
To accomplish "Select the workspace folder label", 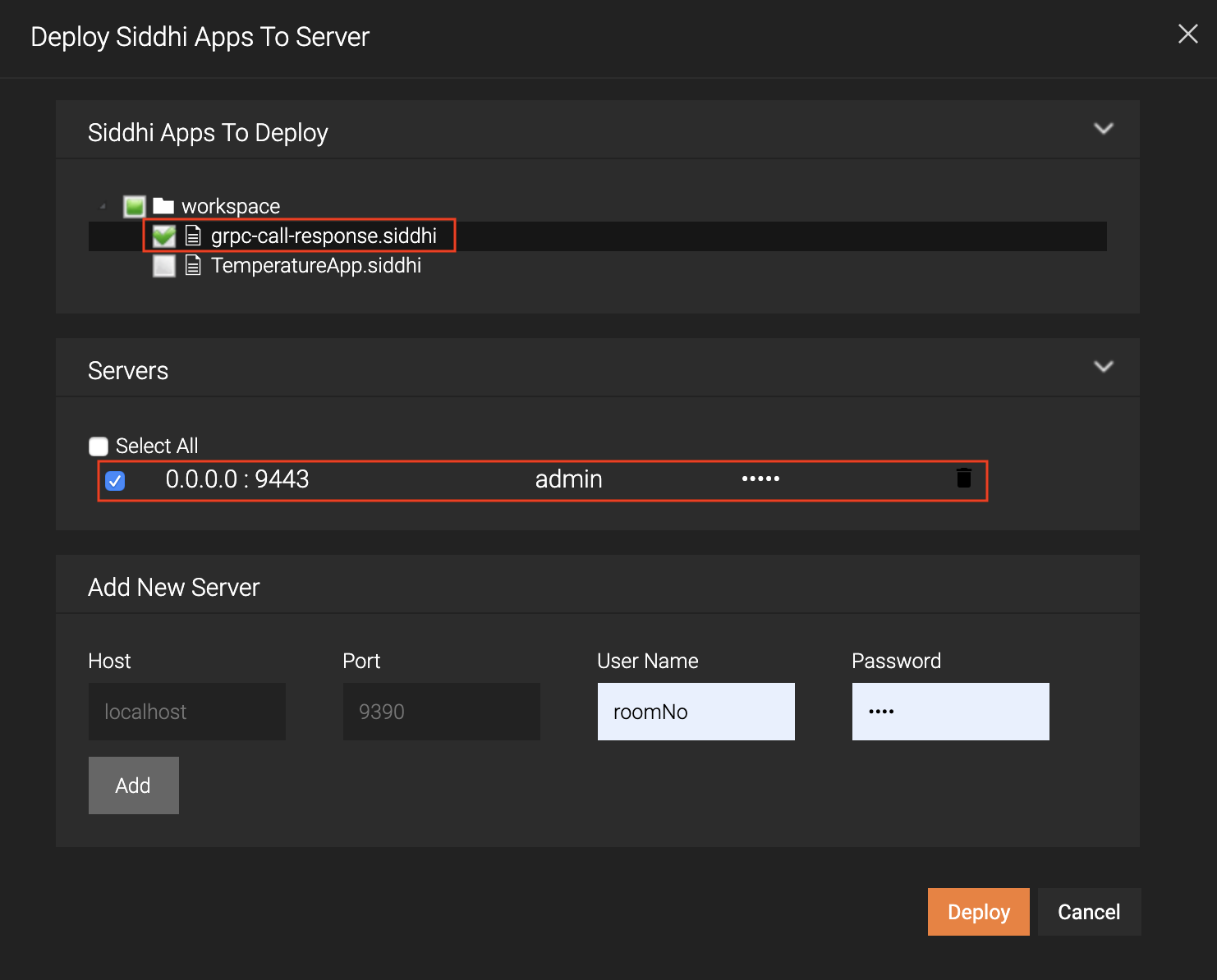I will (231, 206).
